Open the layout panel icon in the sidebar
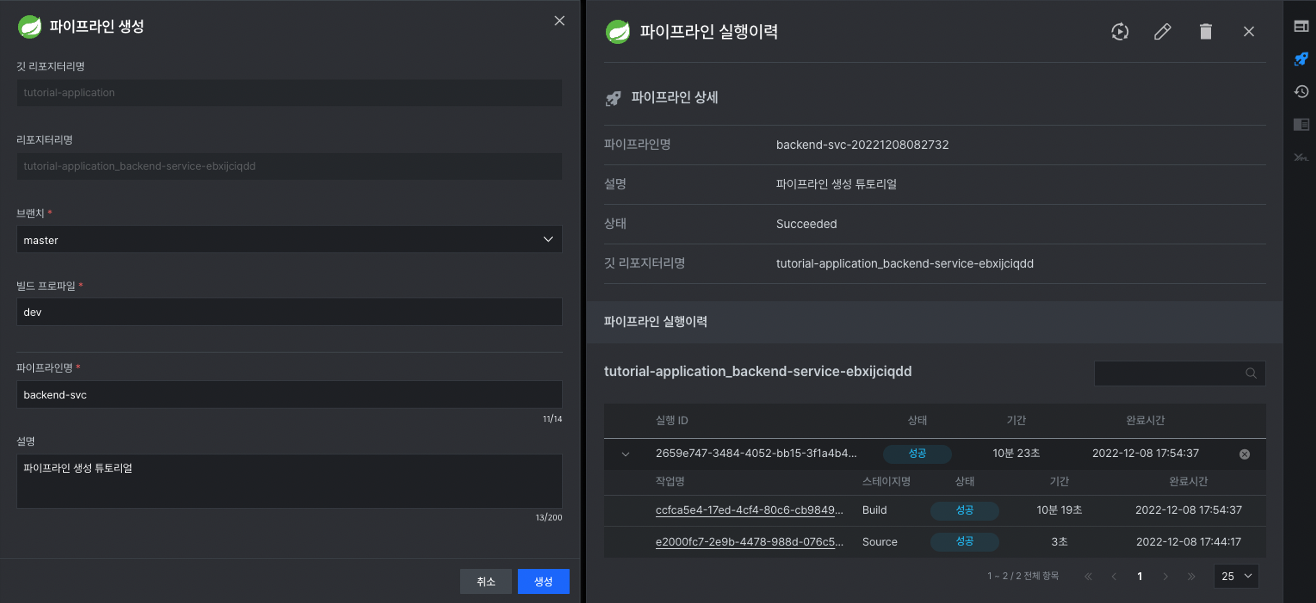This screenshot has width=1316, height=603. [x=1301, y=26]
